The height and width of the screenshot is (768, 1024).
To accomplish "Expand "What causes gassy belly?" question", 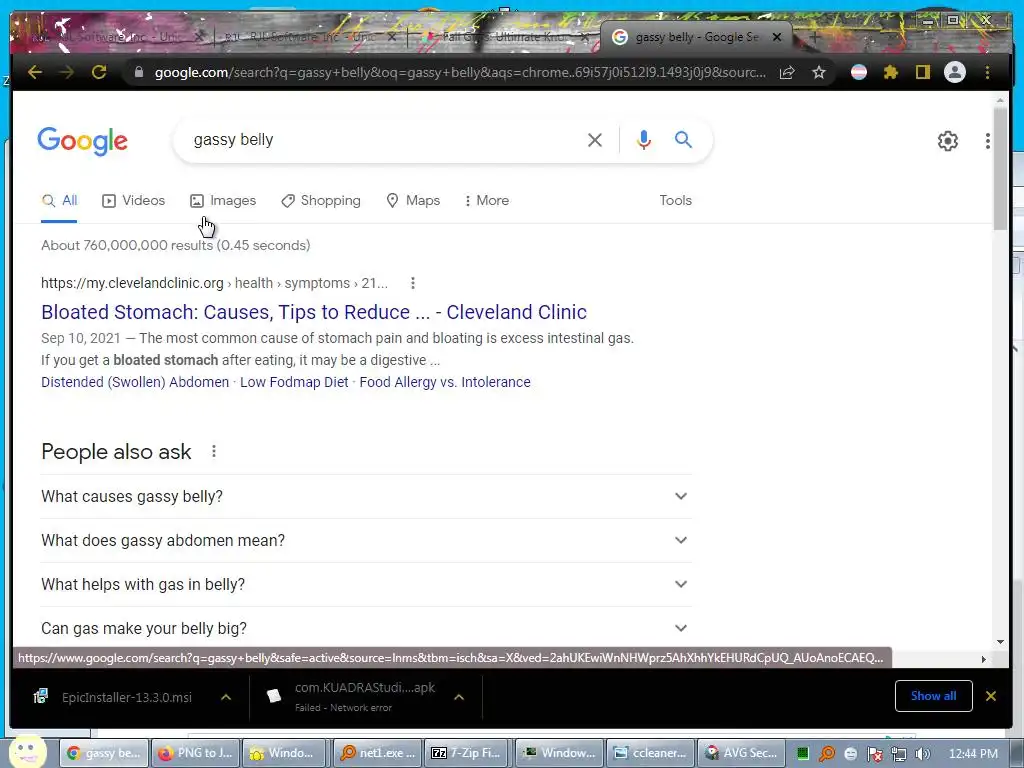I will click(366, 496).
